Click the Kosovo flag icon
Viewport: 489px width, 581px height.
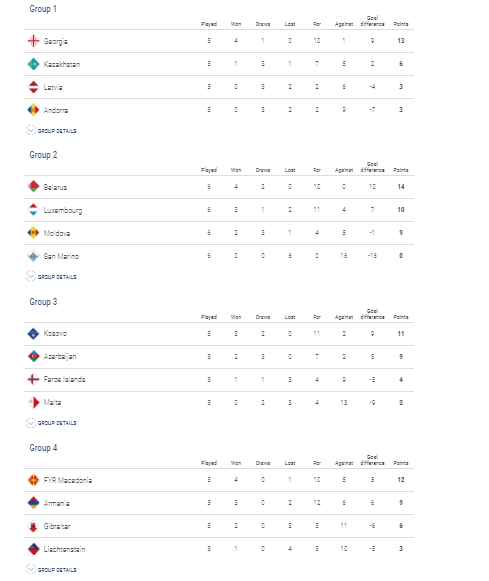click(33, 333)
